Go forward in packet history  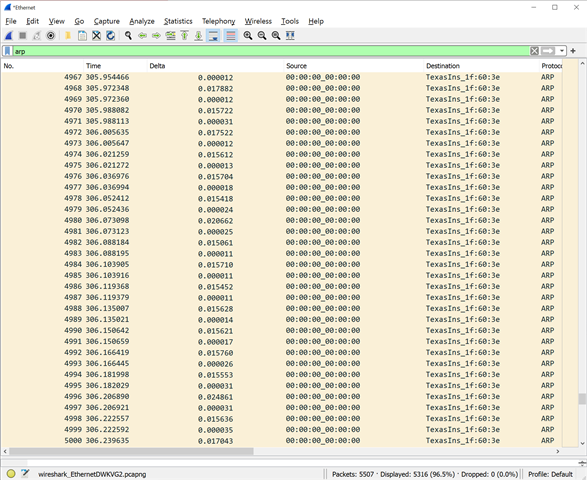click(x=156, y=36)
